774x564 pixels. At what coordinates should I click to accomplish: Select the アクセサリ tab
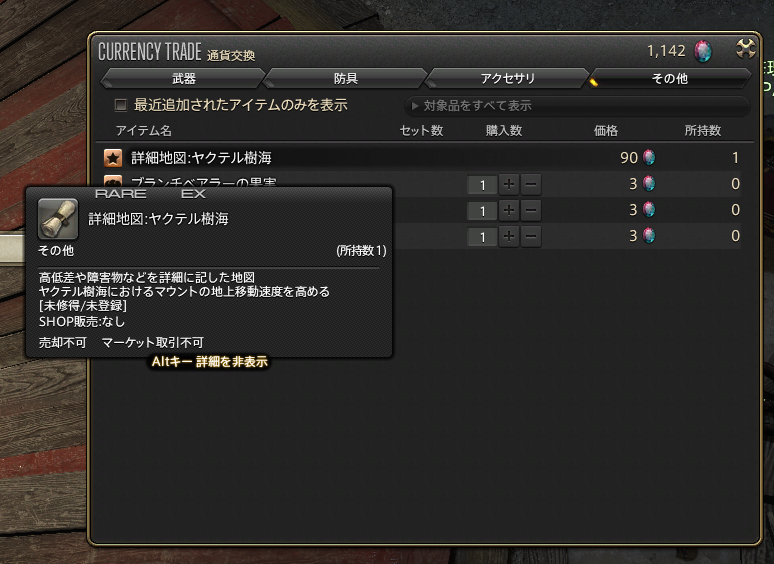click(507, 78)
